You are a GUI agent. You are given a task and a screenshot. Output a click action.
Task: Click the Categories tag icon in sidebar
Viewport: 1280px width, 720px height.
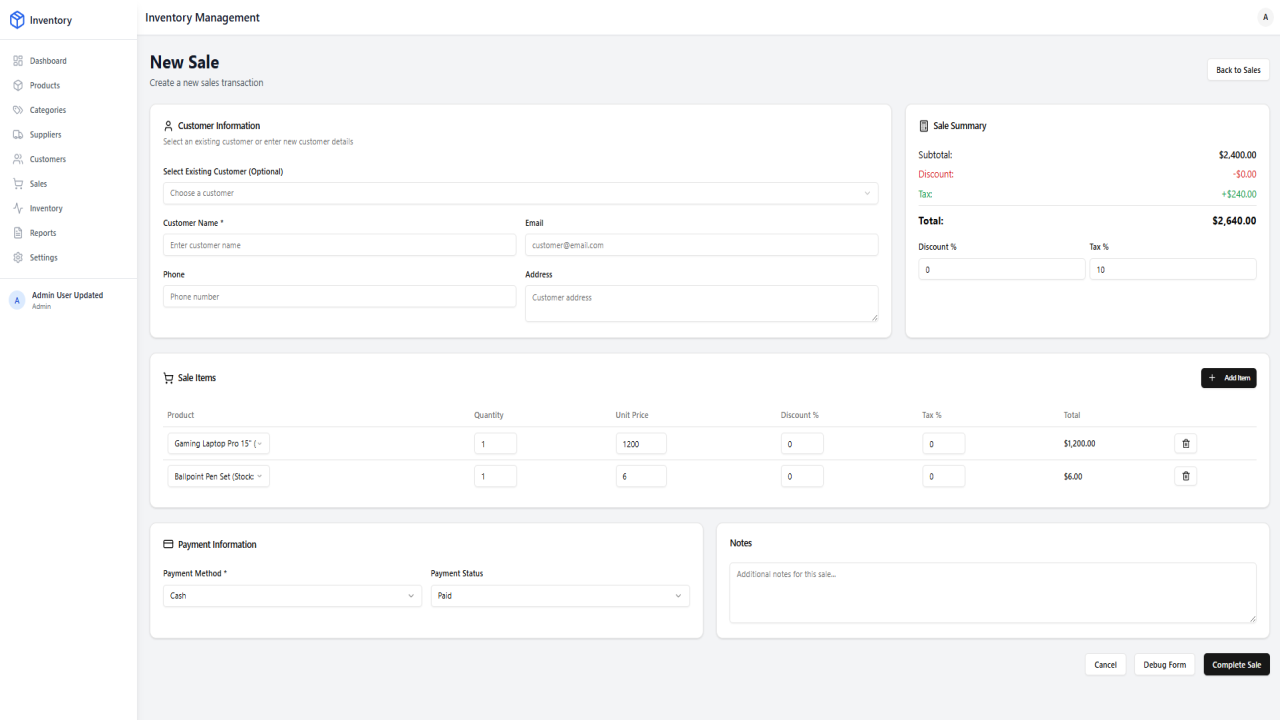18,110
